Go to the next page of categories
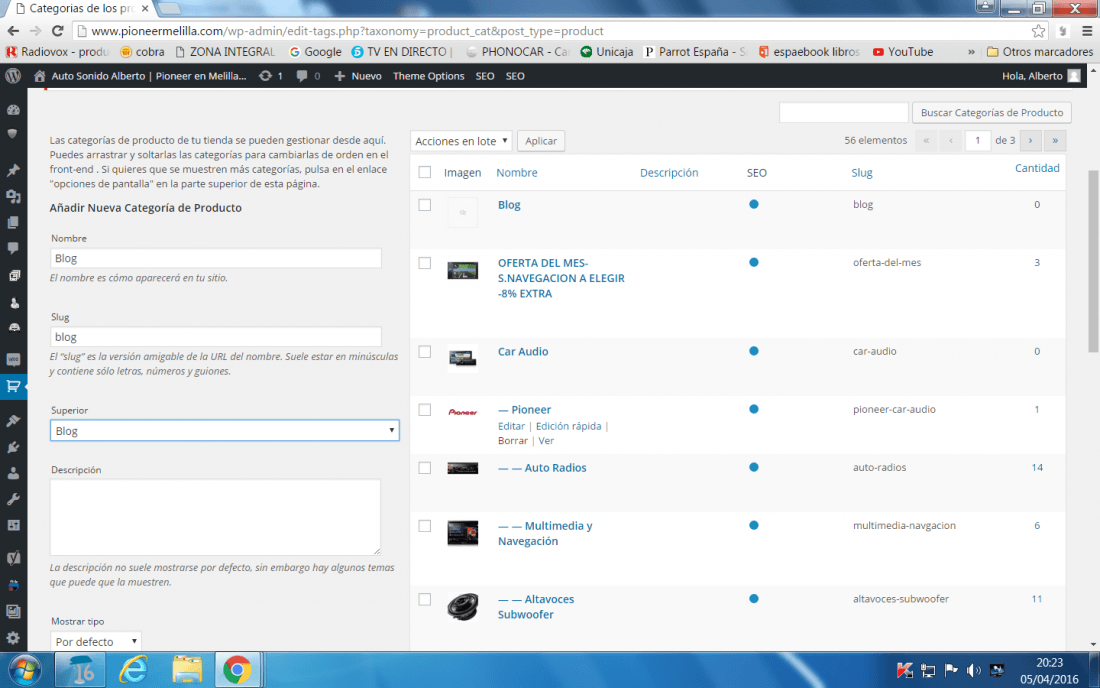This screenshot has height=688, width=1100. pyautogui.click(x=1031, y=140)
